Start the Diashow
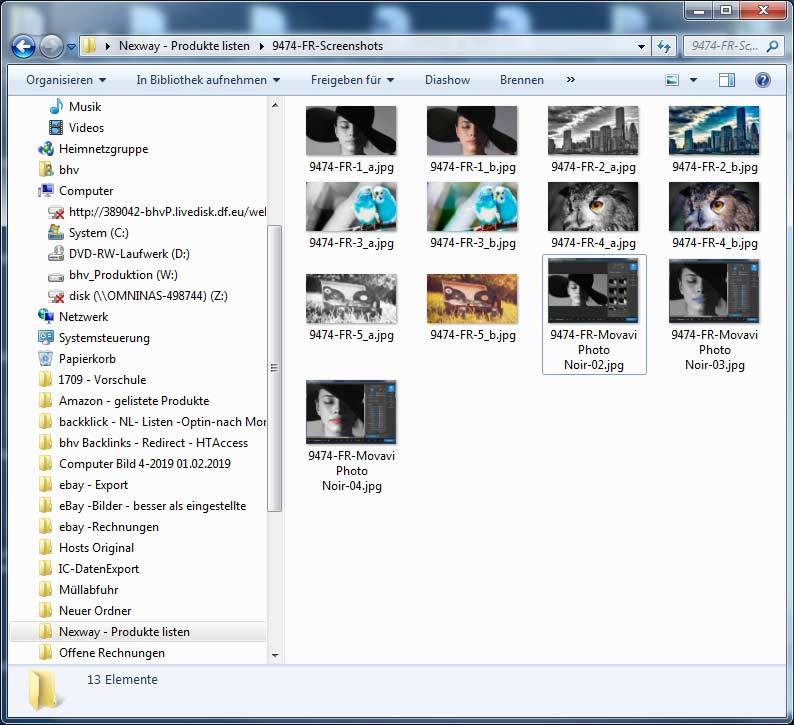This screenshot has width=794, height=725. [x=447, y=80]
